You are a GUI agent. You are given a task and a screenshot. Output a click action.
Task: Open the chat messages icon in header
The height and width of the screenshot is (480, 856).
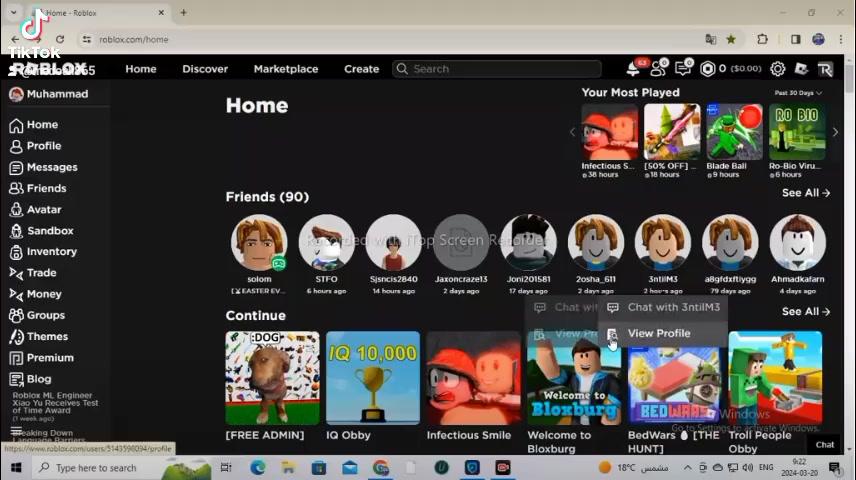683,69
